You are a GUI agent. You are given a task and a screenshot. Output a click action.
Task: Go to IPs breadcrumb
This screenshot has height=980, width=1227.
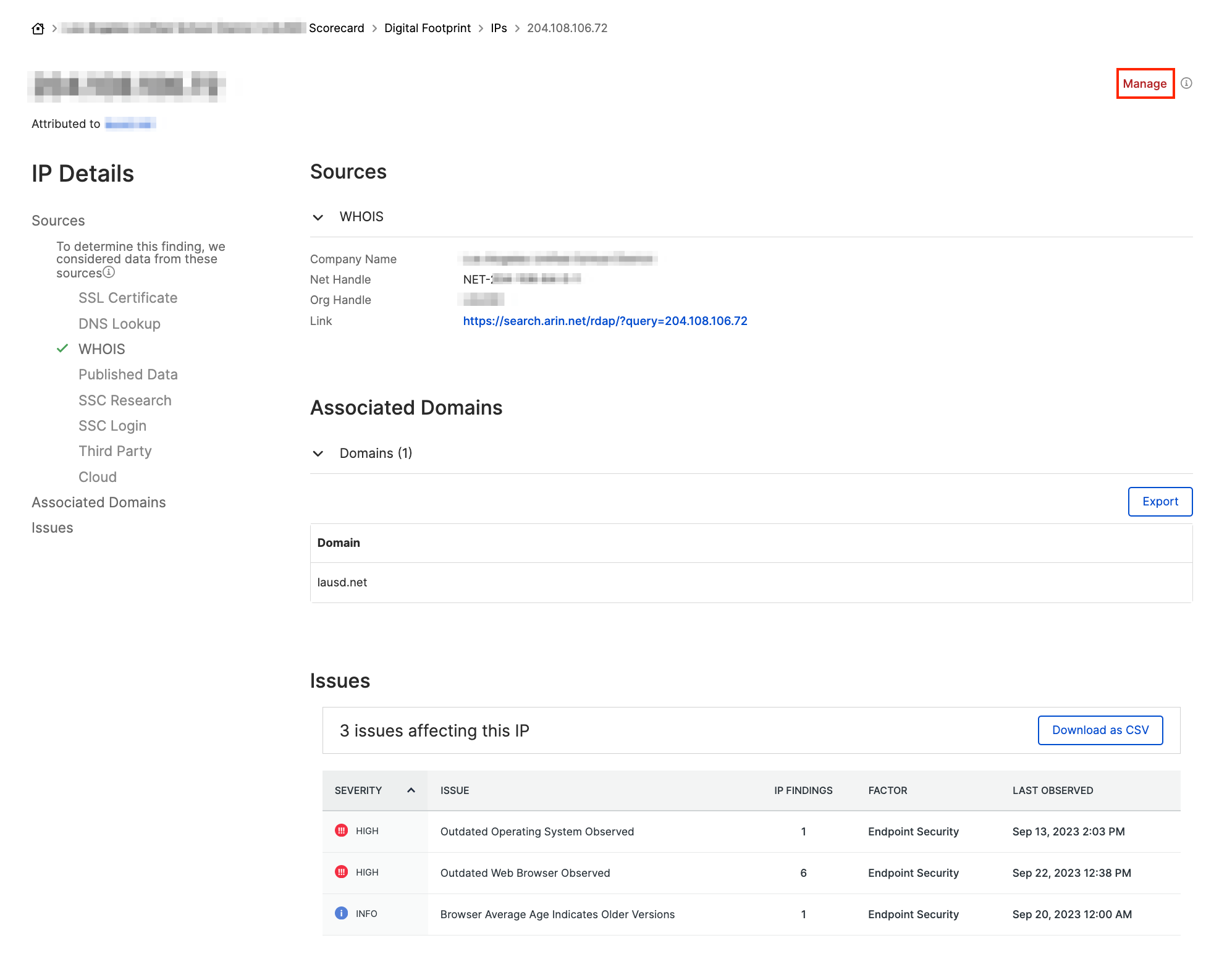[499, 28]
